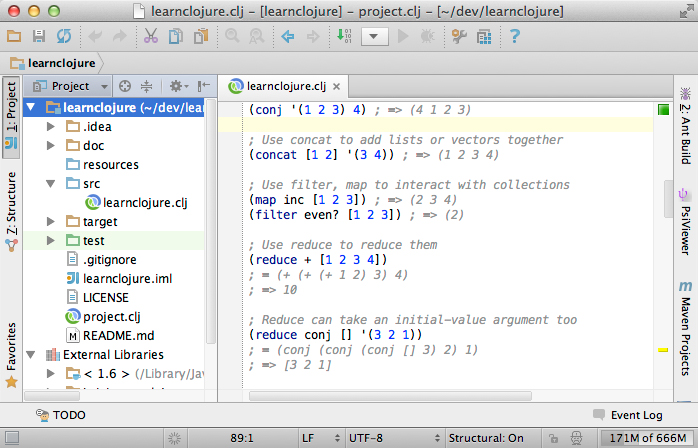Select the .gitignore file
This screenshot has height=448, width=698.
101,260
